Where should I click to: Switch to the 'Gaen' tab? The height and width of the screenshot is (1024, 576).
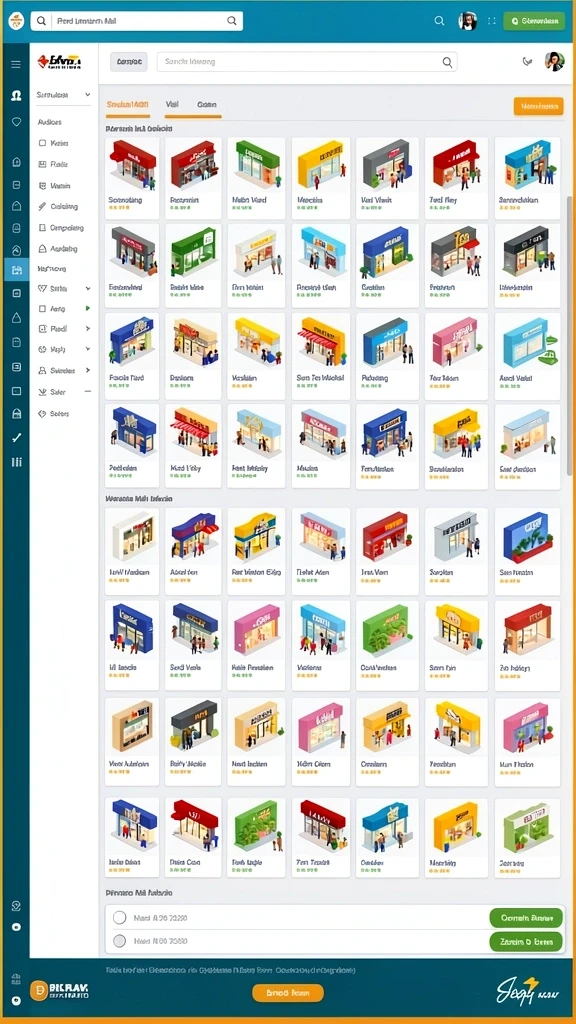207,104
